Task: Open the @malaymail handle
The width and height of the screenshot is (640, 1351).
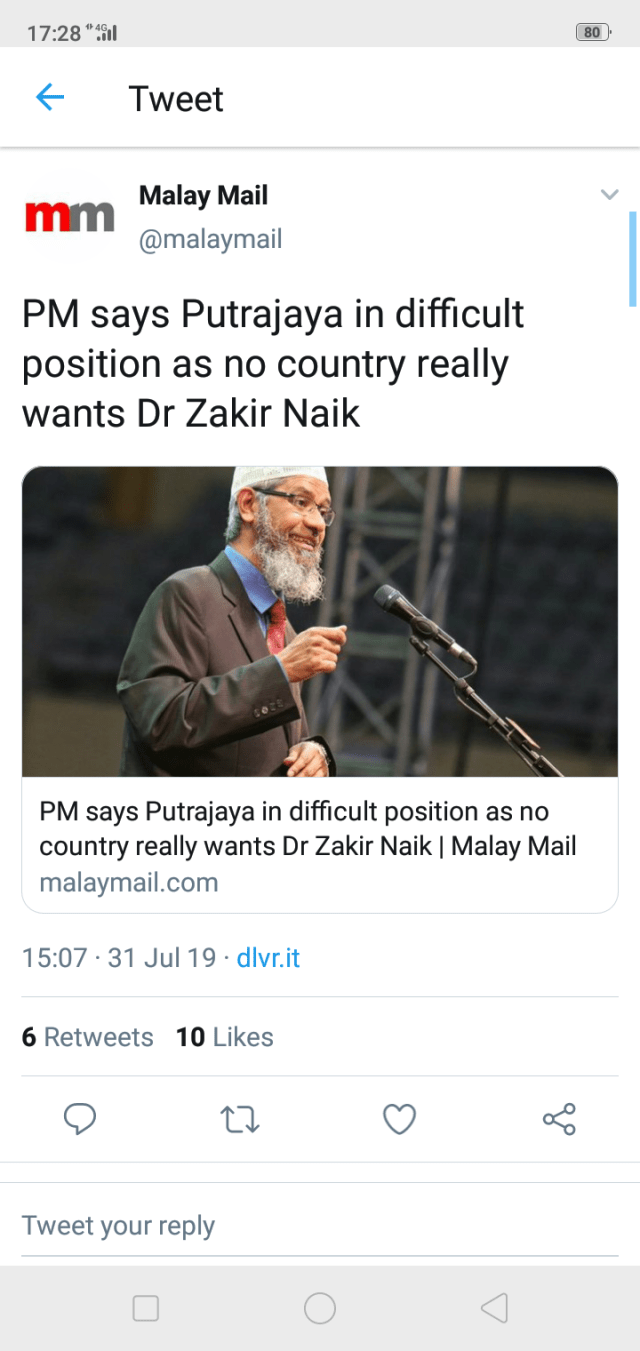Action: [210, 240]
